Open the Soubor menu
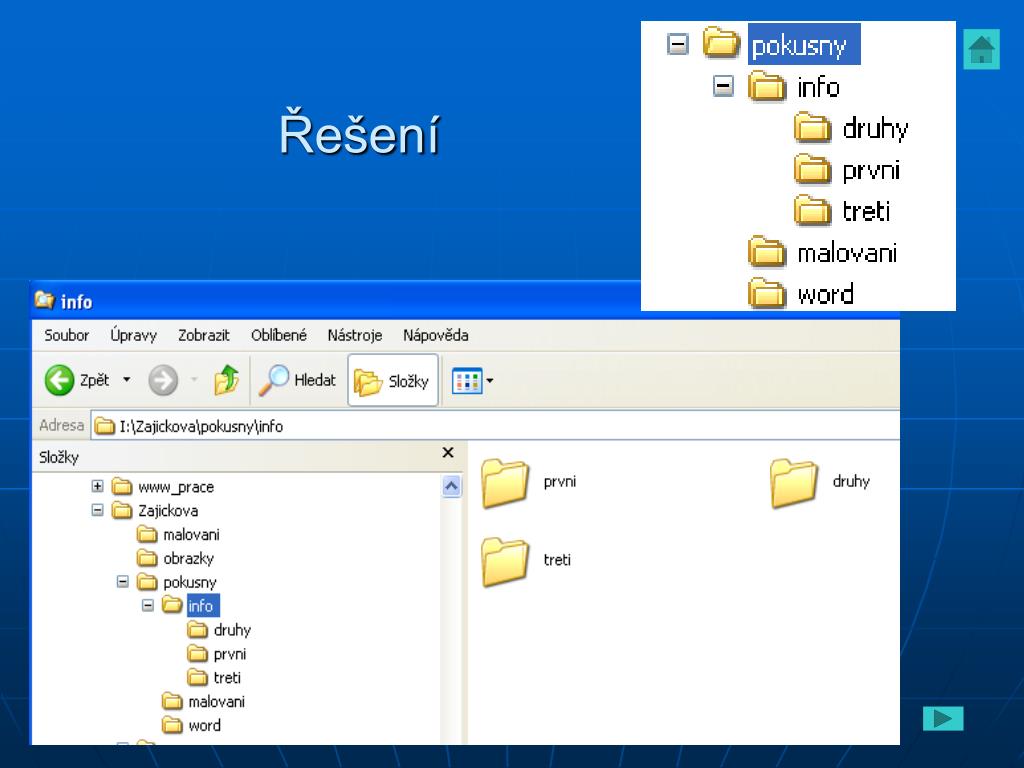1024x768 pixels. (x=66, y=335)
